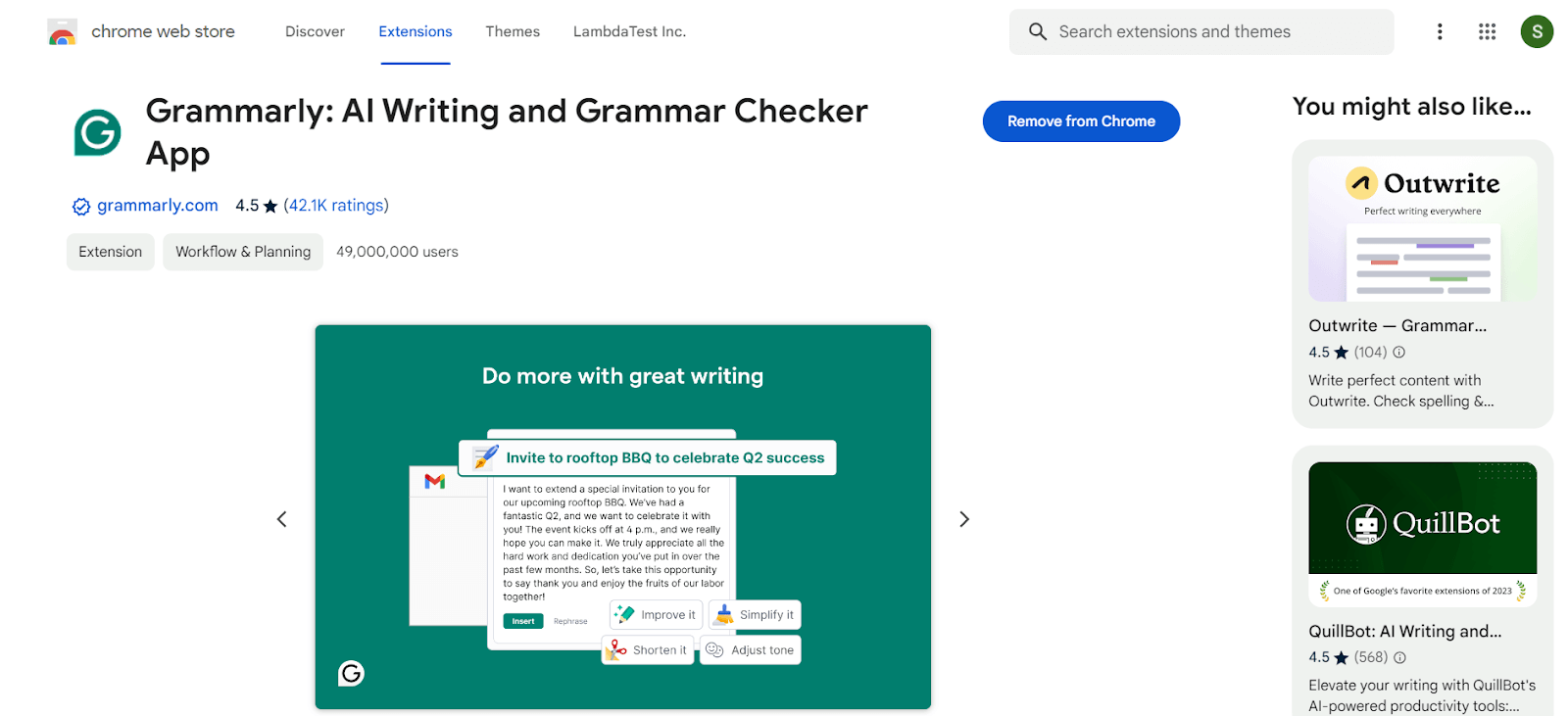Click the rating star next to 4.5
Viewport: 1568px width, 716px height.
(270, 206)
